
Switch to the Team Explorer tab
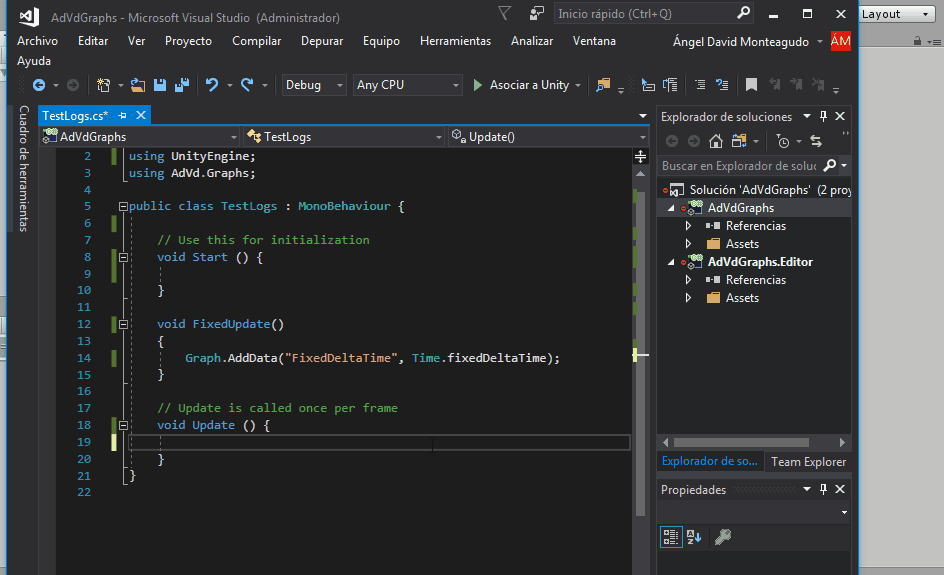808,462
